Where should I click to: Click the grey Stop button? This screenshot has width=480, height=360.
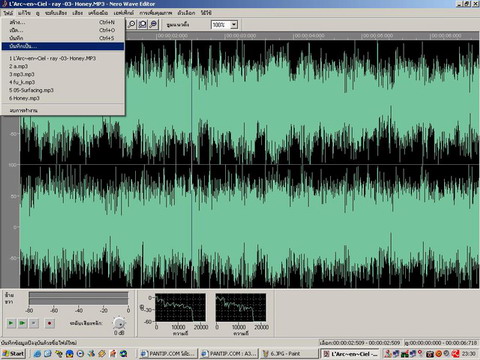point(34,323)
